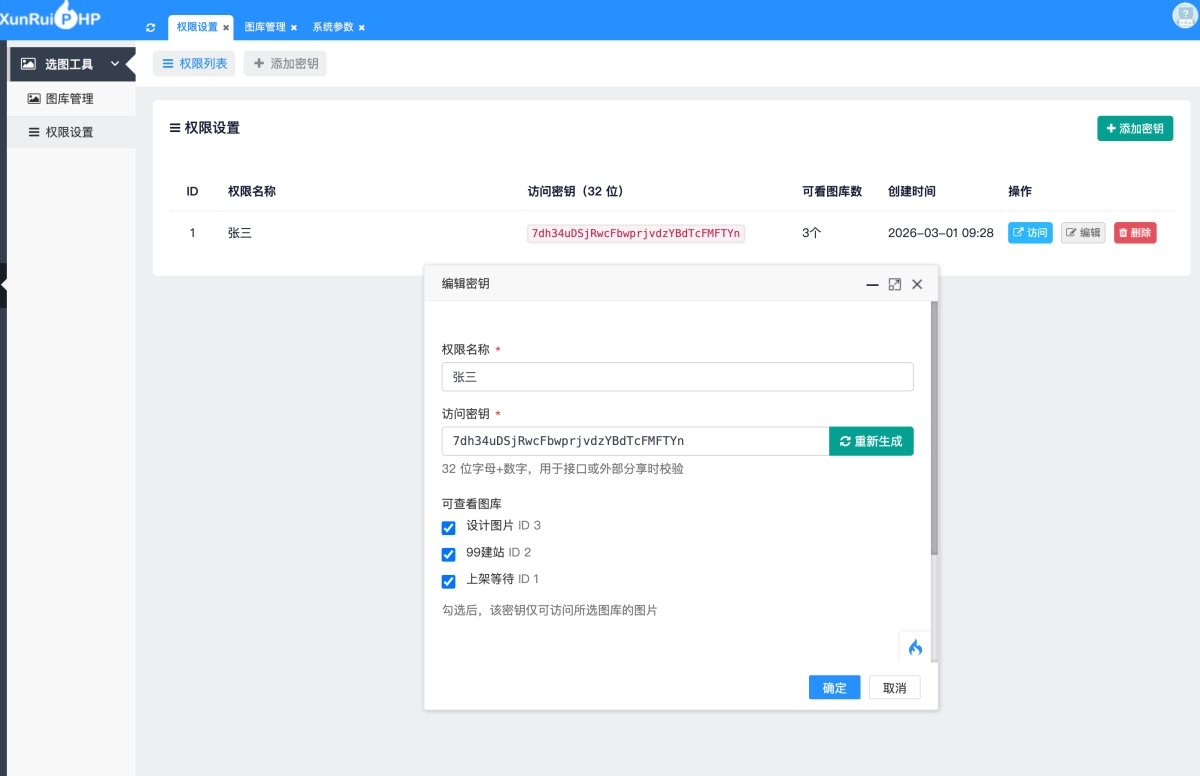Image resolution: width=1200 pixels, height=776 pixels.
Task: Close the 系统参数 tab using its x
Action: click(362, 28)
